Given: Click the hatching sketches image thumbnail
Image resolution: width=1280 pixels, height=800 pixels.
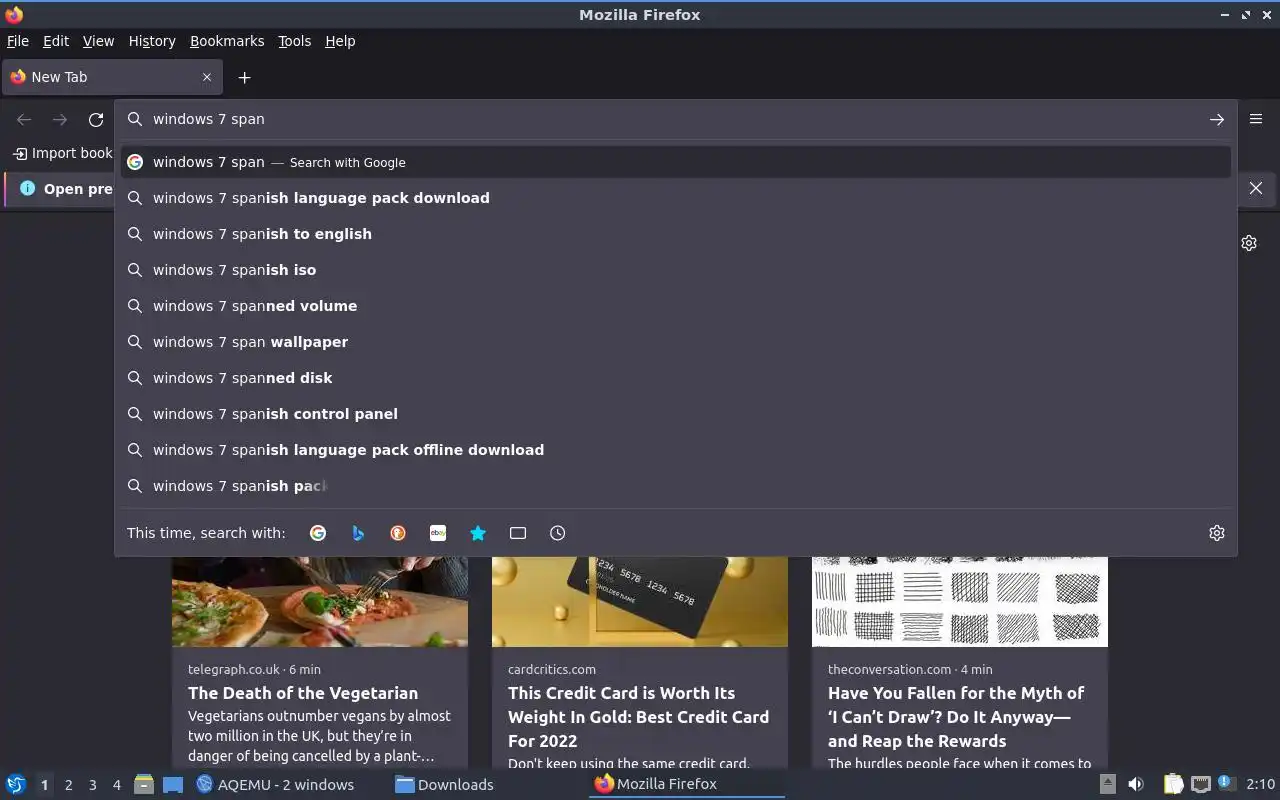Looking at the screenshot, I should click(960, 601).
